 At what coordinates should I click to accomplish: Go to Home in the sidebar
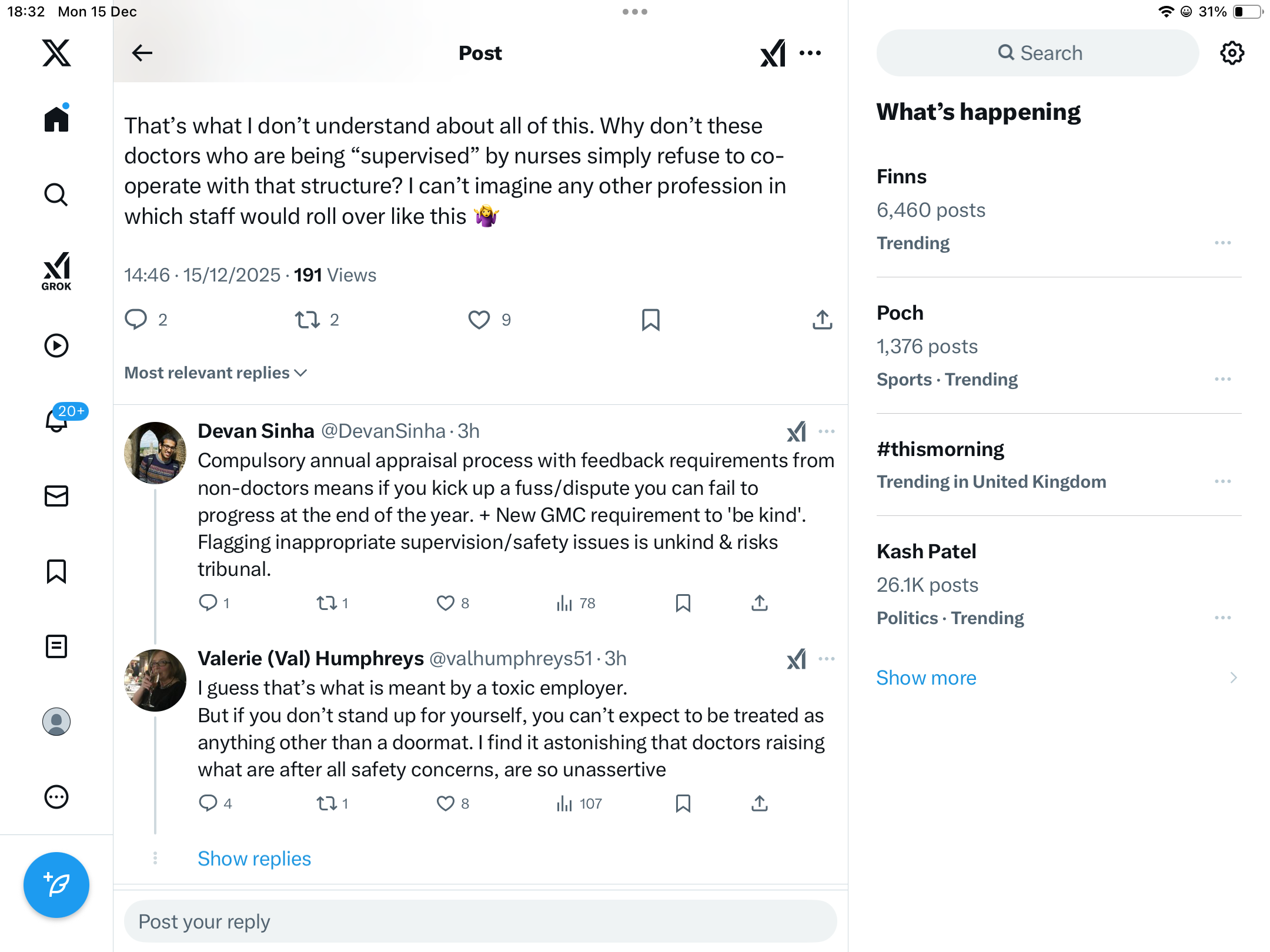point(56,119)
